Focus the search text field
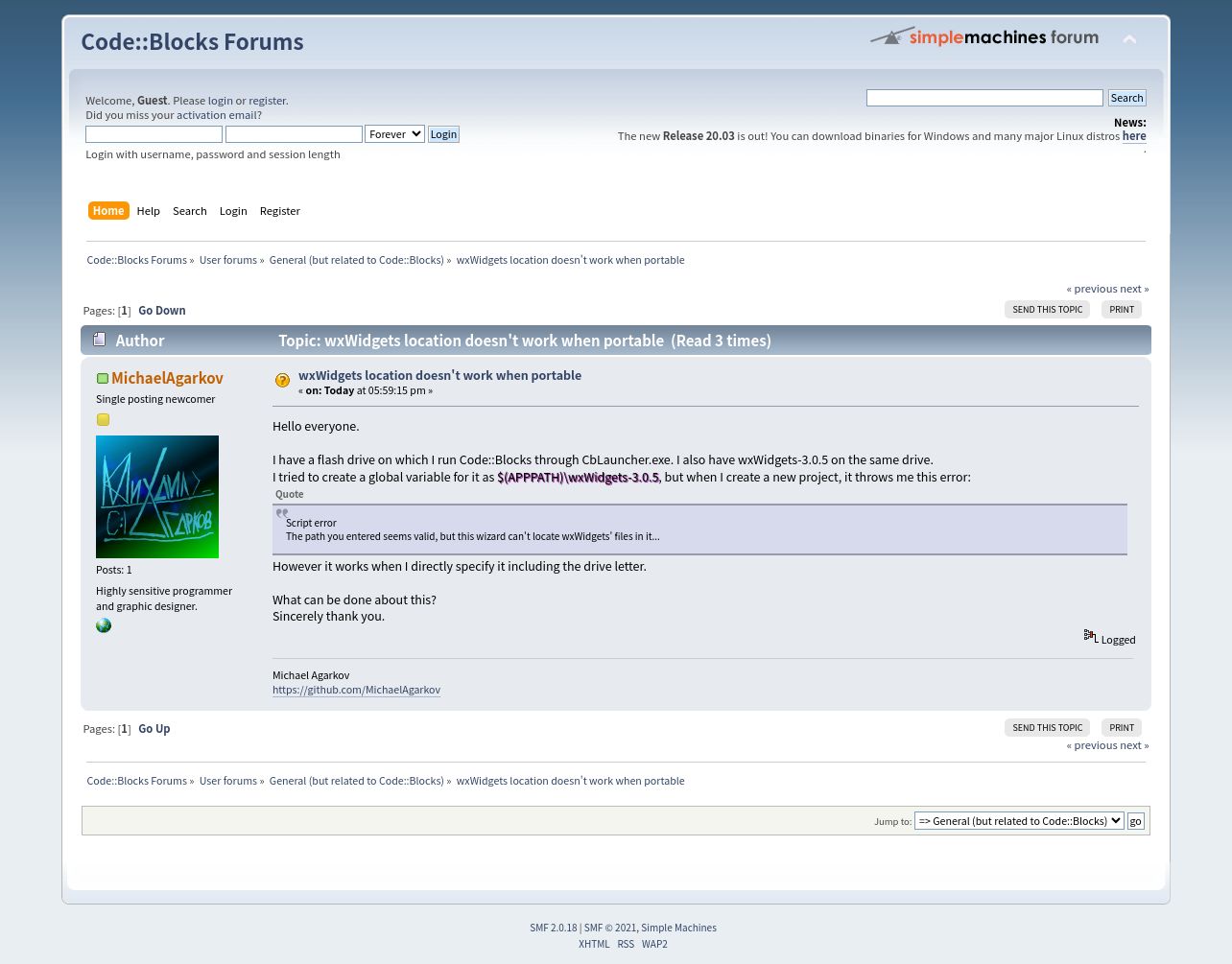This screenshot has height=964, width=1232. 984,98
